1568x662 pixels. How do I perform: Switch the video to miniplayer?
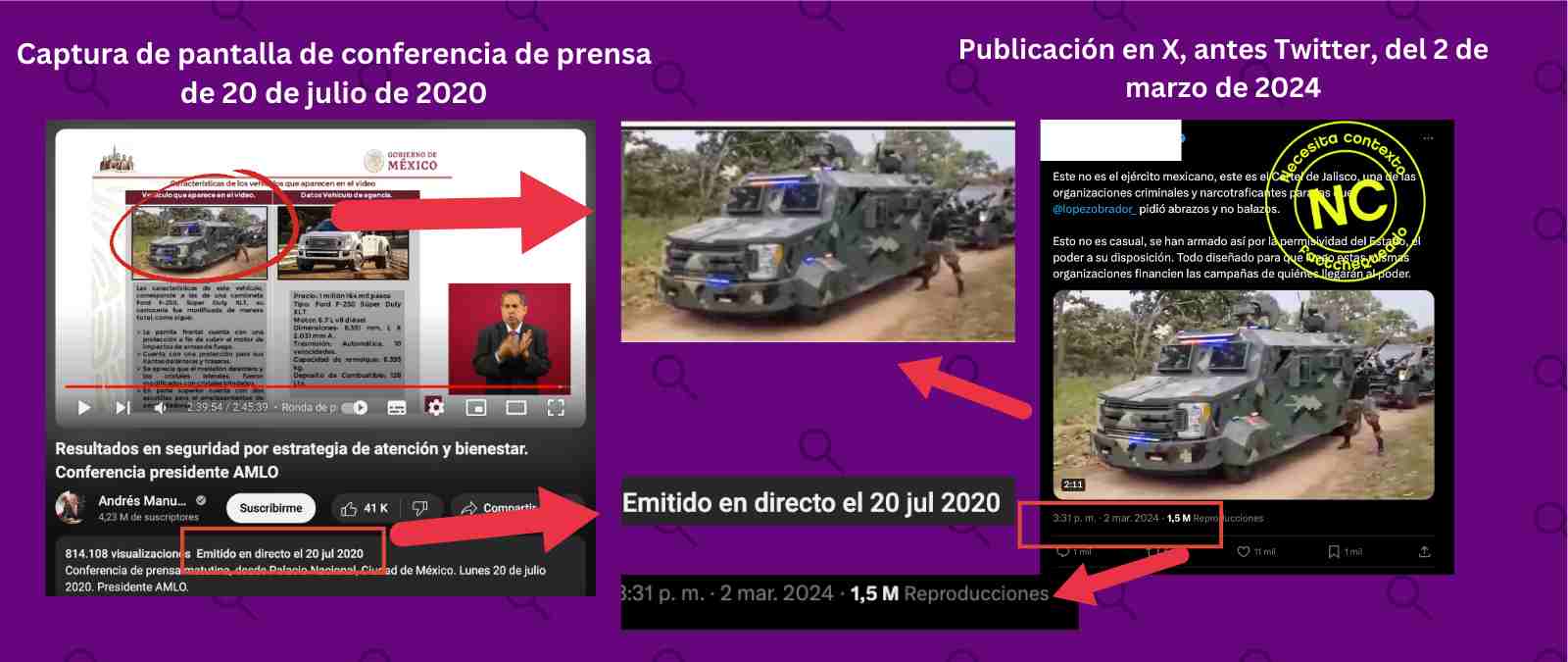coord(476,408)
